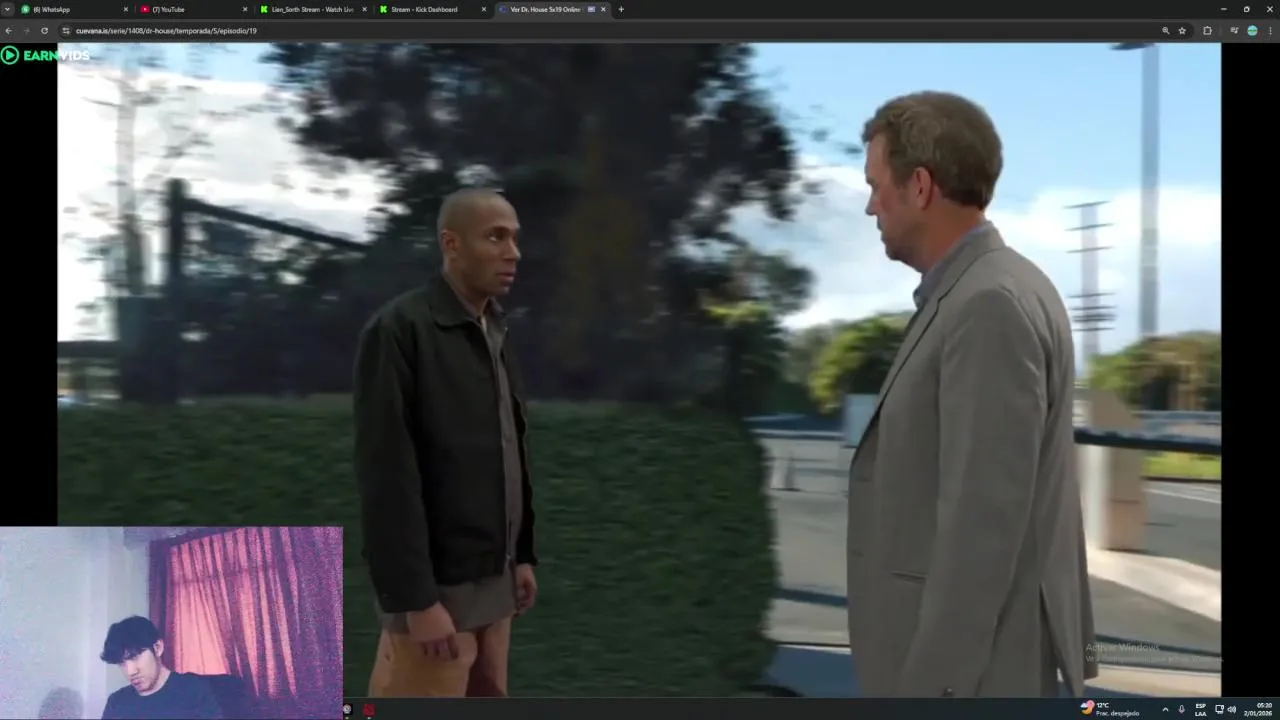
Task: Reload the cuevana page
Action: point(44,31)
